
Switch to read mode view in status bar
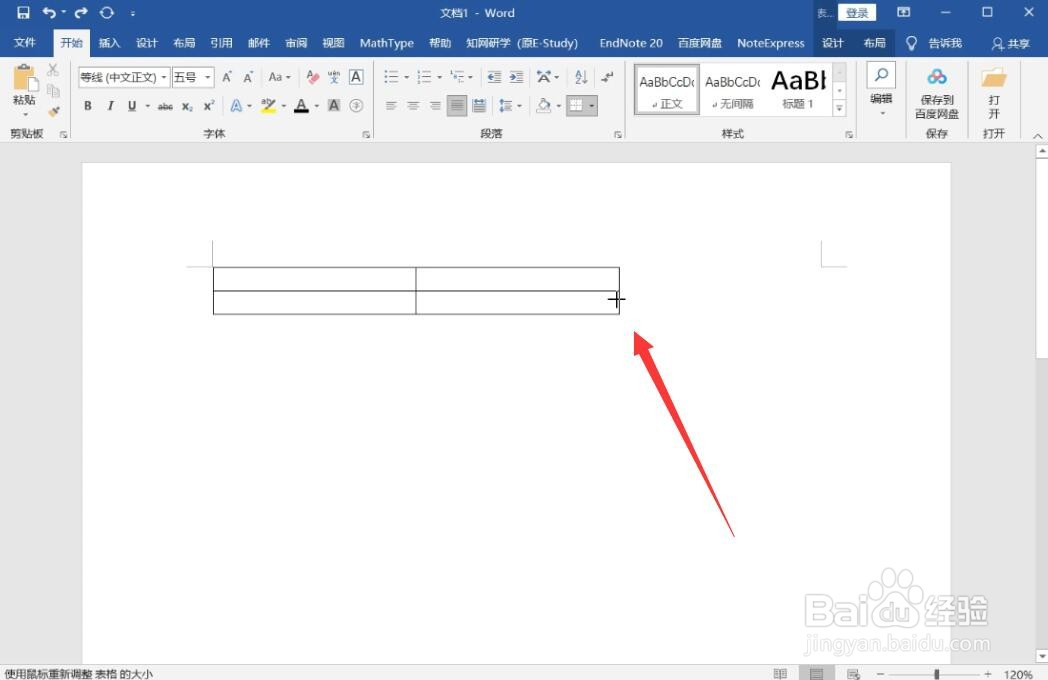(780, 673)
